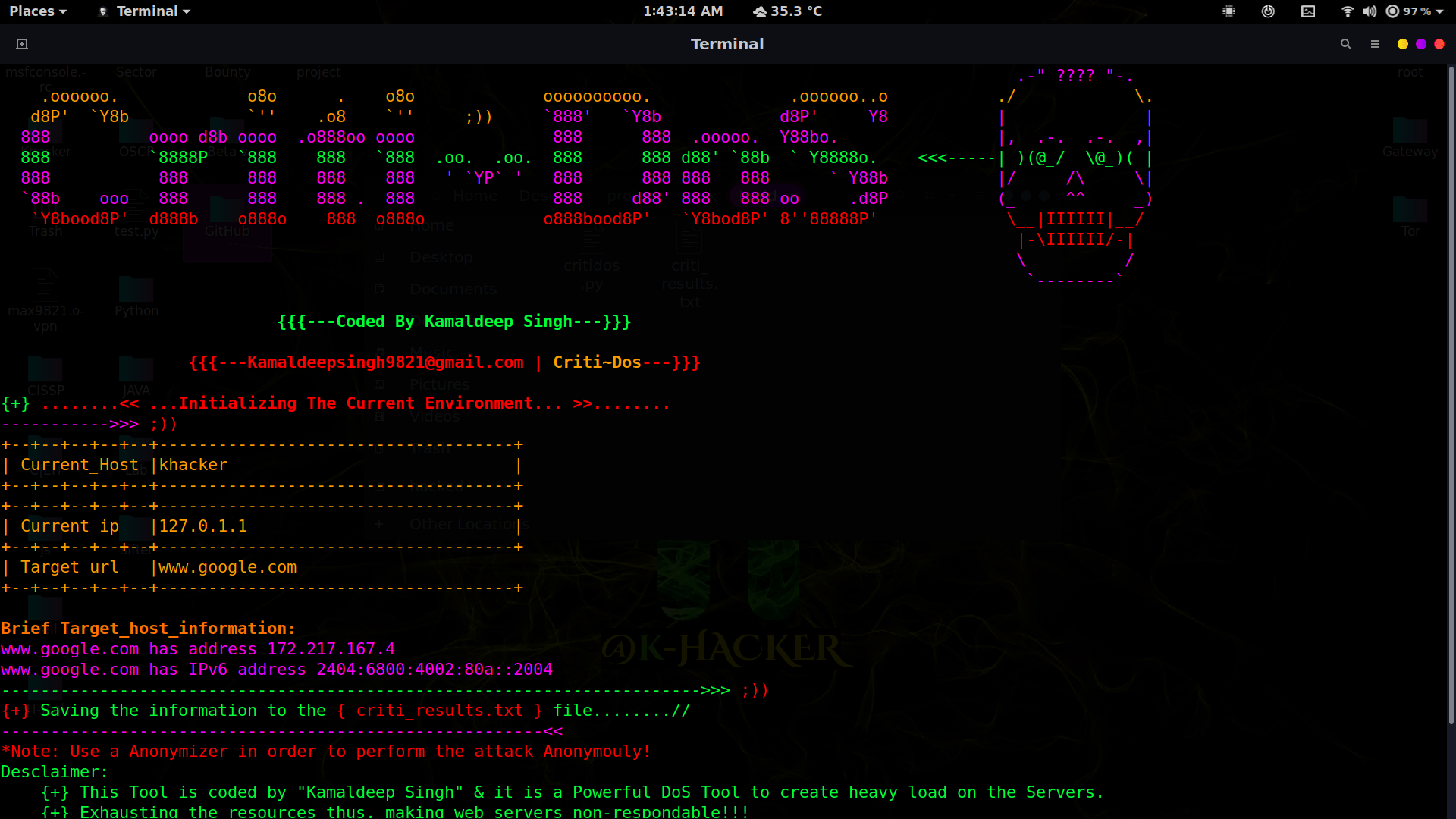
Task: Click the 'Exhausting the resources' line
Action: (x=395, y=811)
